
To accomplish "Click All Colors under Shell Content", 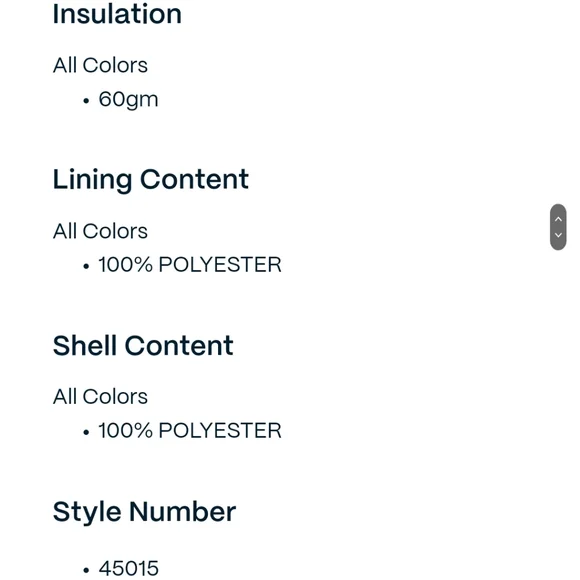I will [x=100, y=397].
